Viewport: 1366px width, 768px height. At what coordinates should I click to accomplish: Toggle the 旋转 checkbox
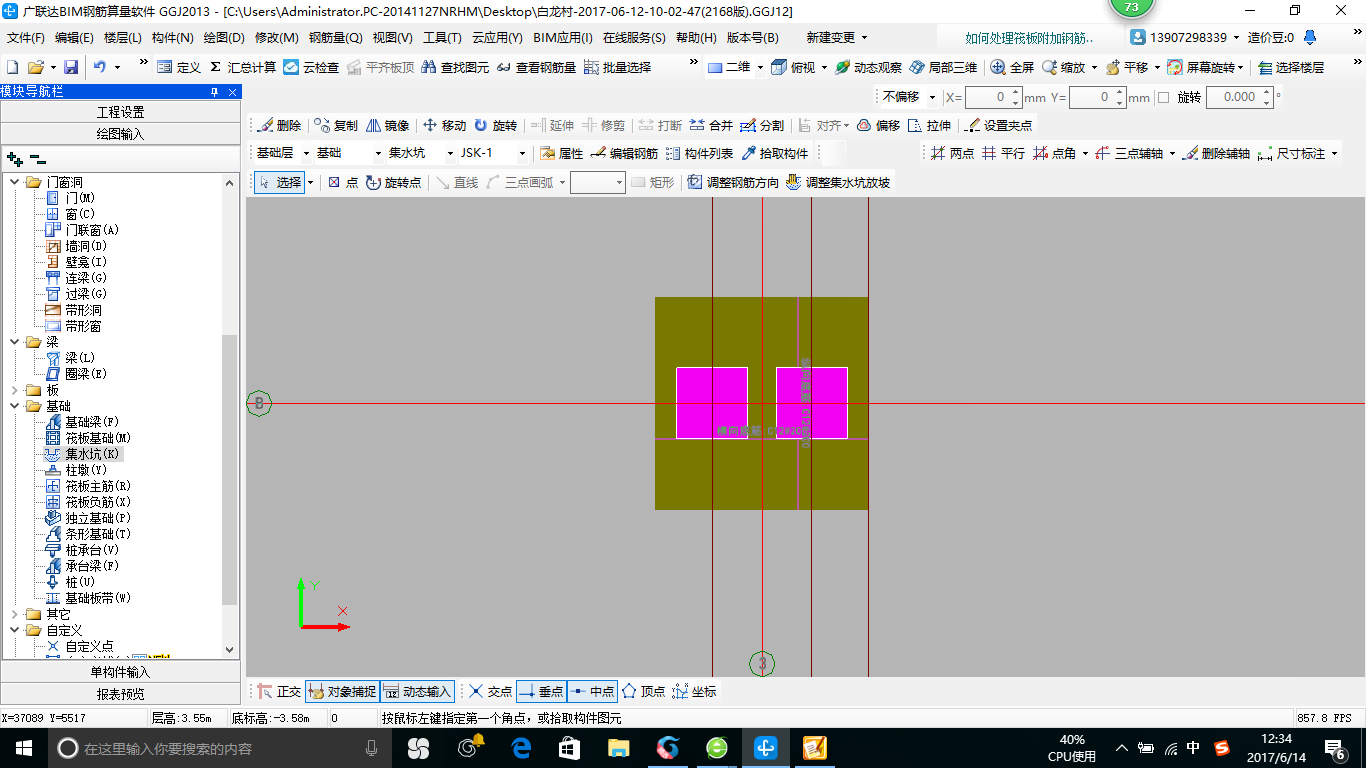coord(1163,97)
